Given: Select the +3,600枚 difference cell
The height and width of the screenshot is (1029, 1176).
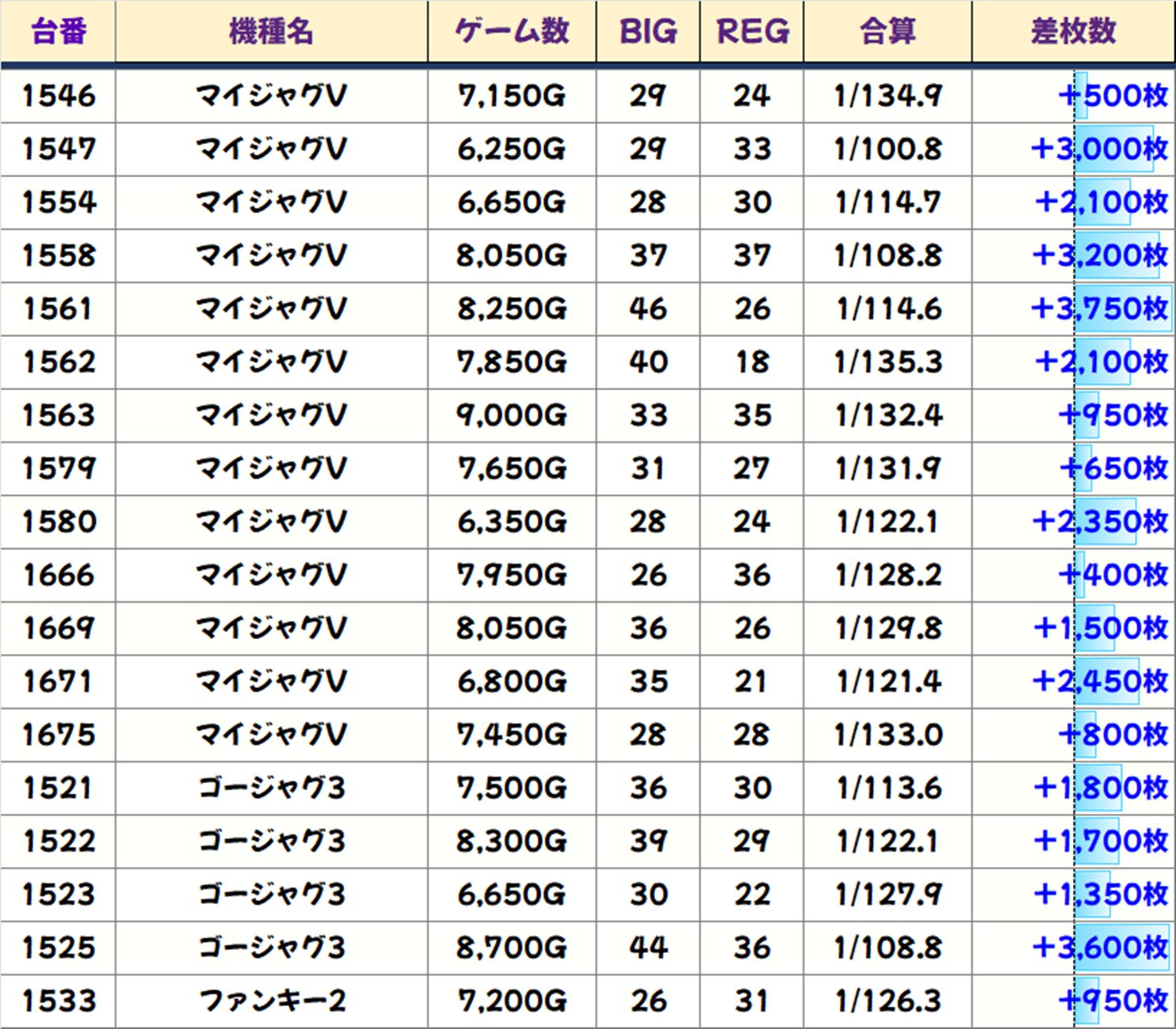Looking at the screenshot, I should tap(1099, 948).
